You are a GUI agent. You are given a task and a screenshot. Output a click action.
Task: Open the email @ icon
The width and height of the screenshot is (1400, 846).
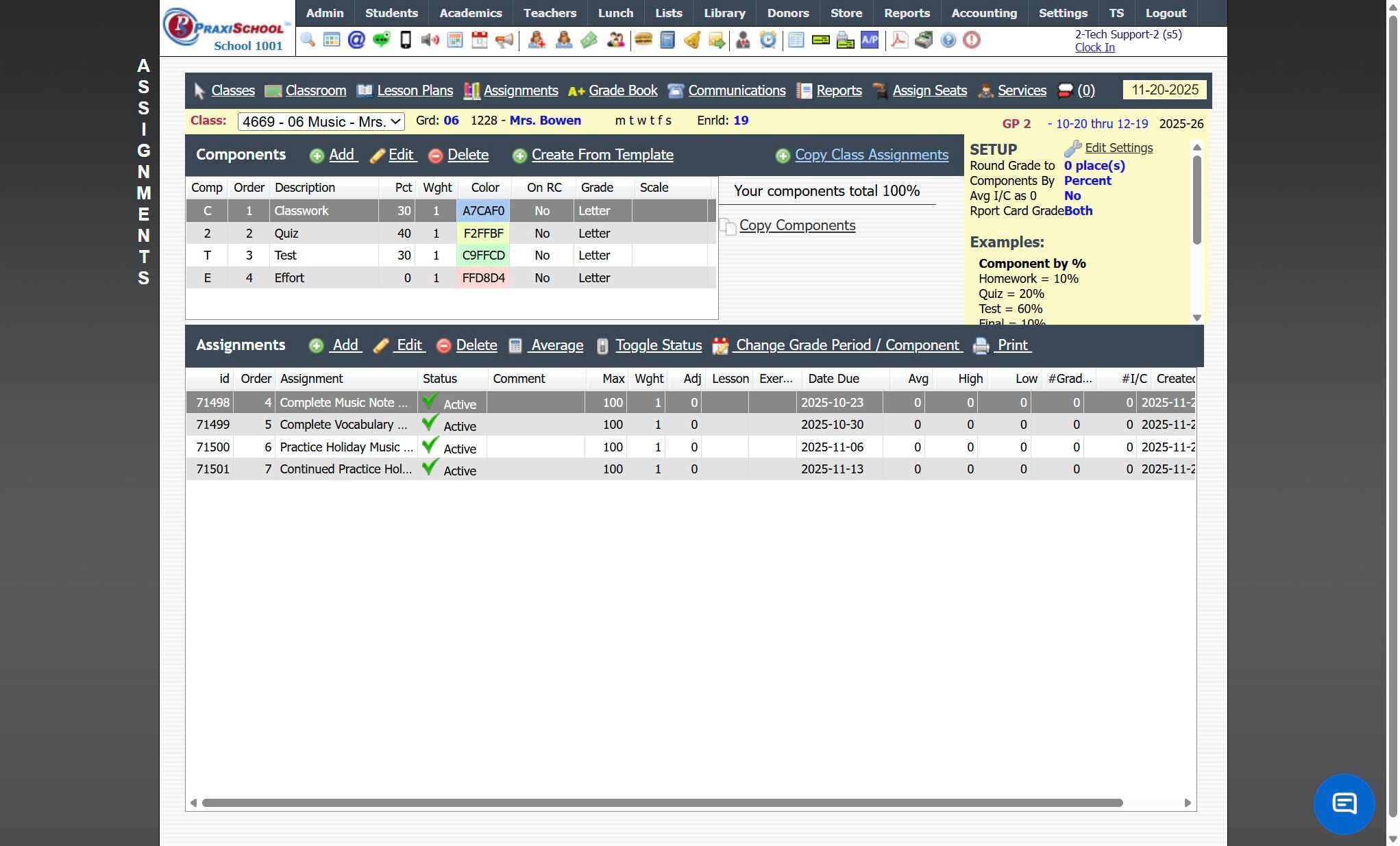[x=356, y=40]
